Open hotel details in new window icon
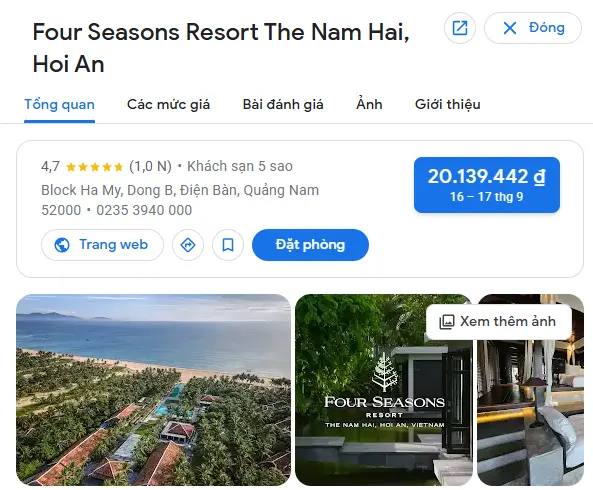593x490 pixels. point(459,28)
